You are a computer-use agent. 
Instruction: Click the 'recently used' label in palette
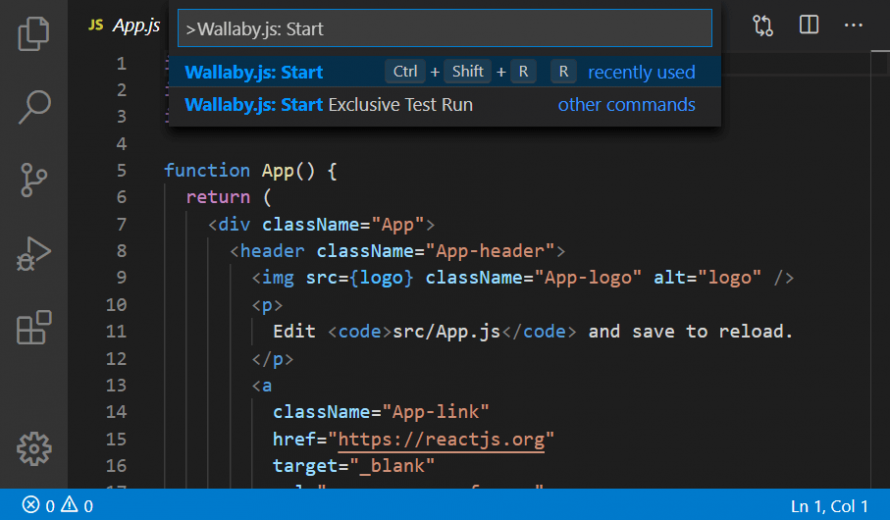tap(641, 72)
